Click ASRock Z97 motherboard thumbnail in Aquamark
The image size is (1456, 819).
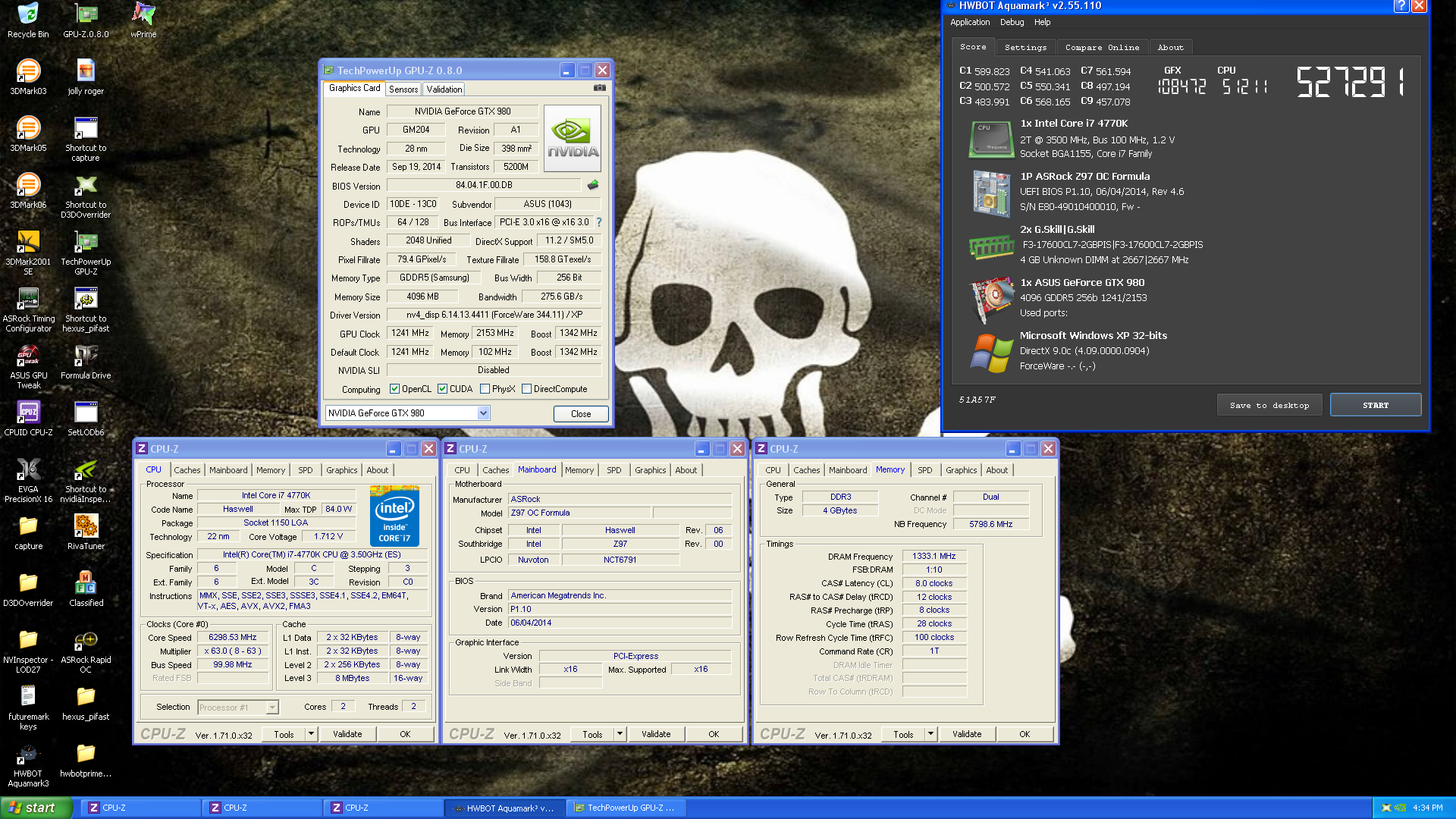click(x=992, y=193)
